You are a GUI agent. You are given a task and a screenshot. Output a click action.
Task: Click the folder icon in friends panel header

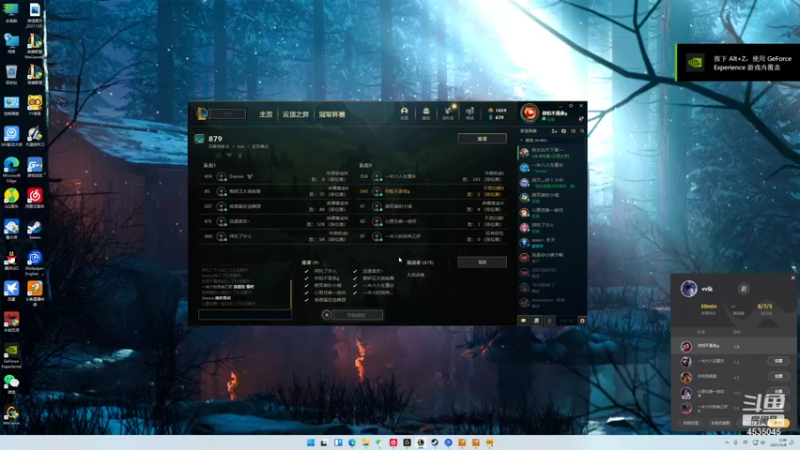(564, 131)
